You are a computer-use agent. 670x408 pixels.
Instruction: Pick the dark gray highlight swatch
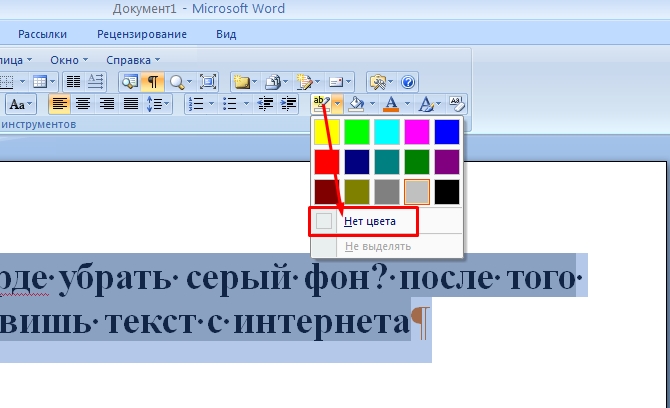387,192
